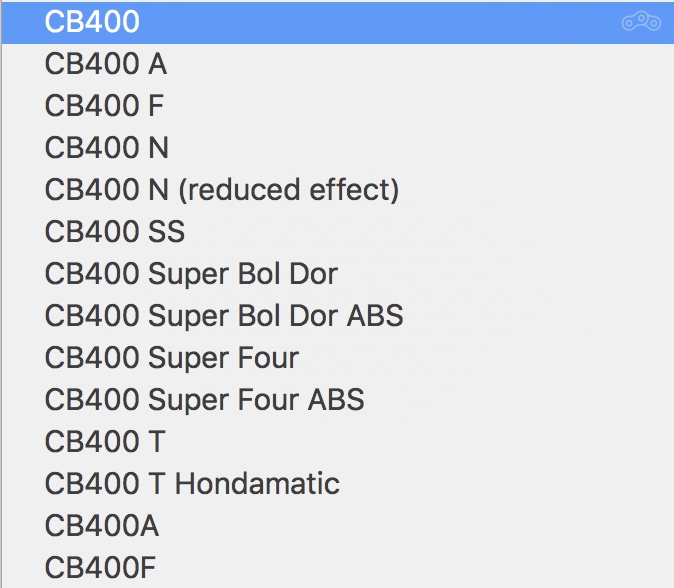Select the CB400 F option
674x588 pixels.
click(x=104, y=106)
